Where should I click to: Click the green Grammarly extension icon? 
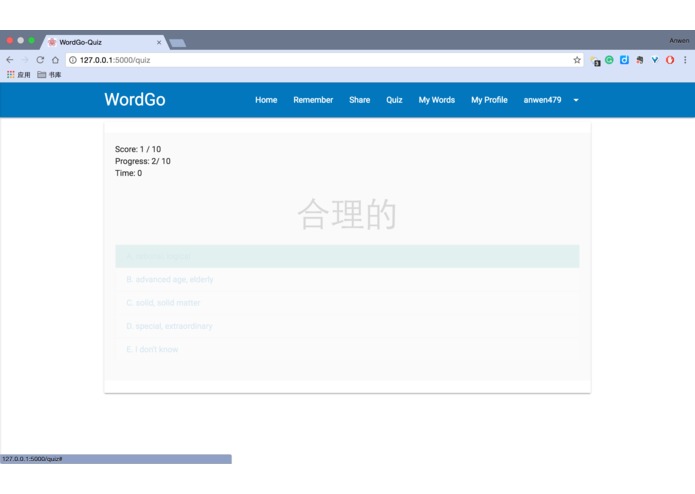pyautogui.click(x=609, y=60)
